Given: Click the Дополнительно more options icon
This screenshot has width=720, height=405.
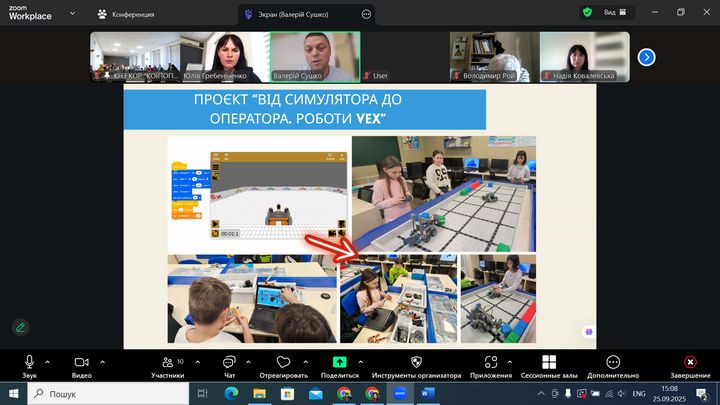Looking at the screenshot, I should tap(613, 362).
